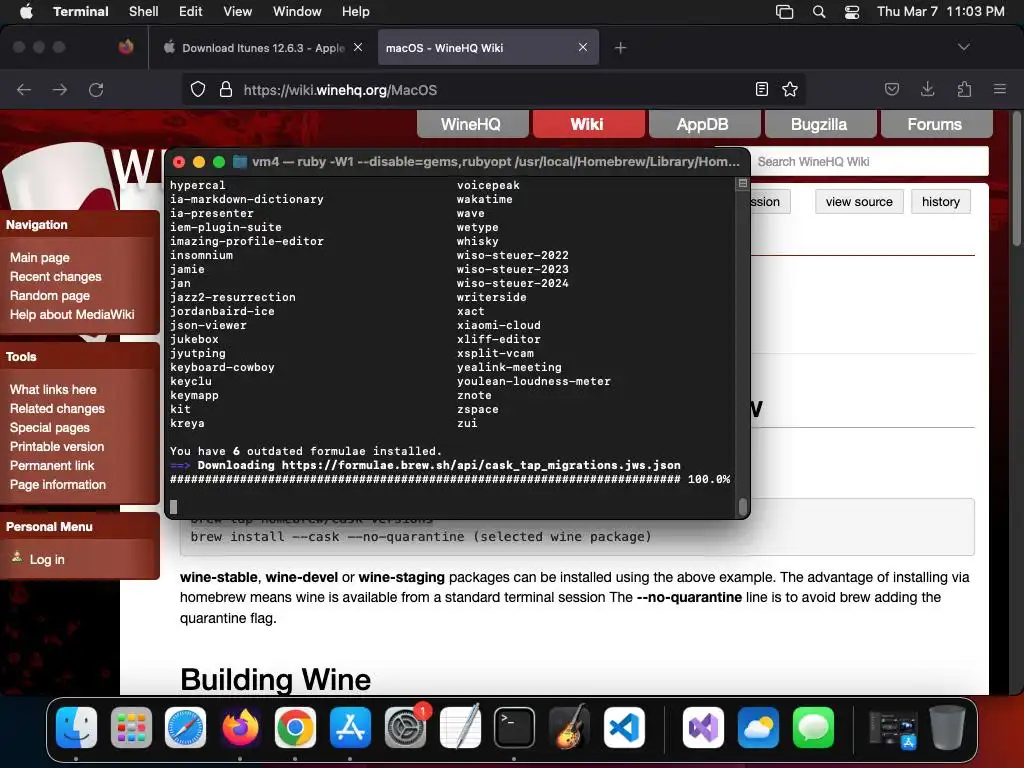Reload the current page
Screen dimensions: 1024x768
(96, 89)
